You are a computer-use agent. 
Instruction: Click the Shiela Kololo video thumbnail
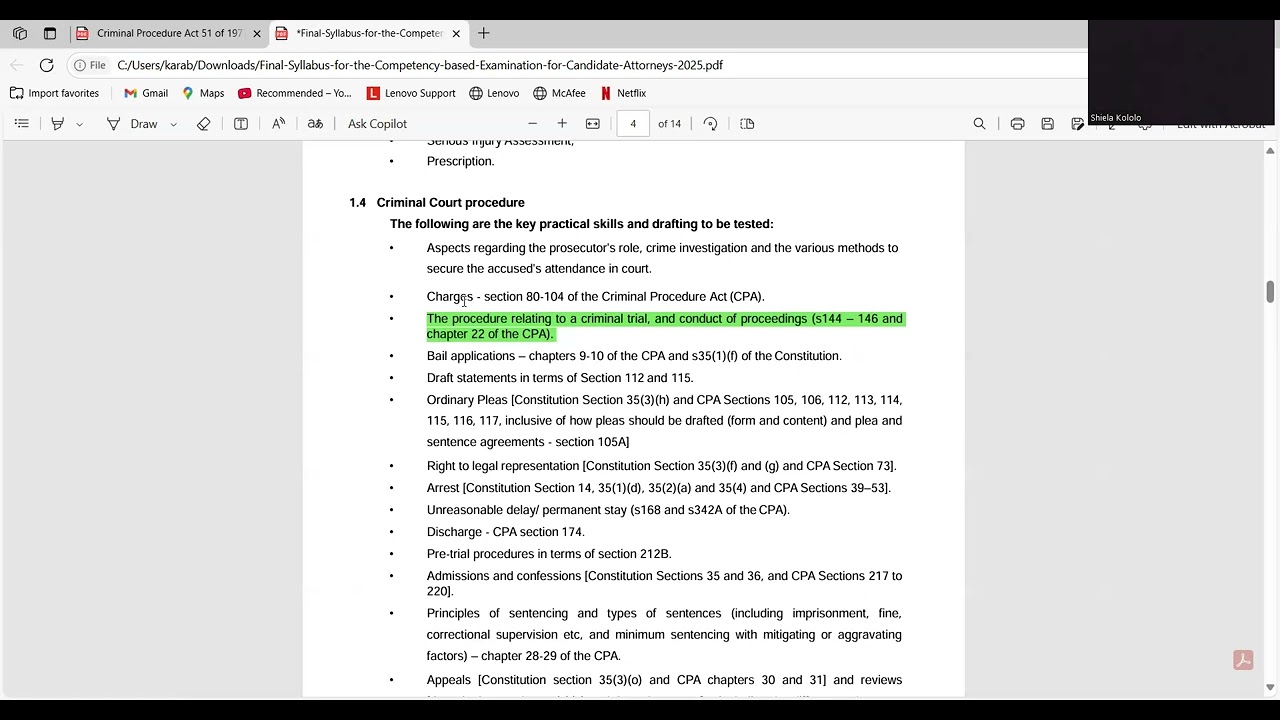coord(1180,72)
